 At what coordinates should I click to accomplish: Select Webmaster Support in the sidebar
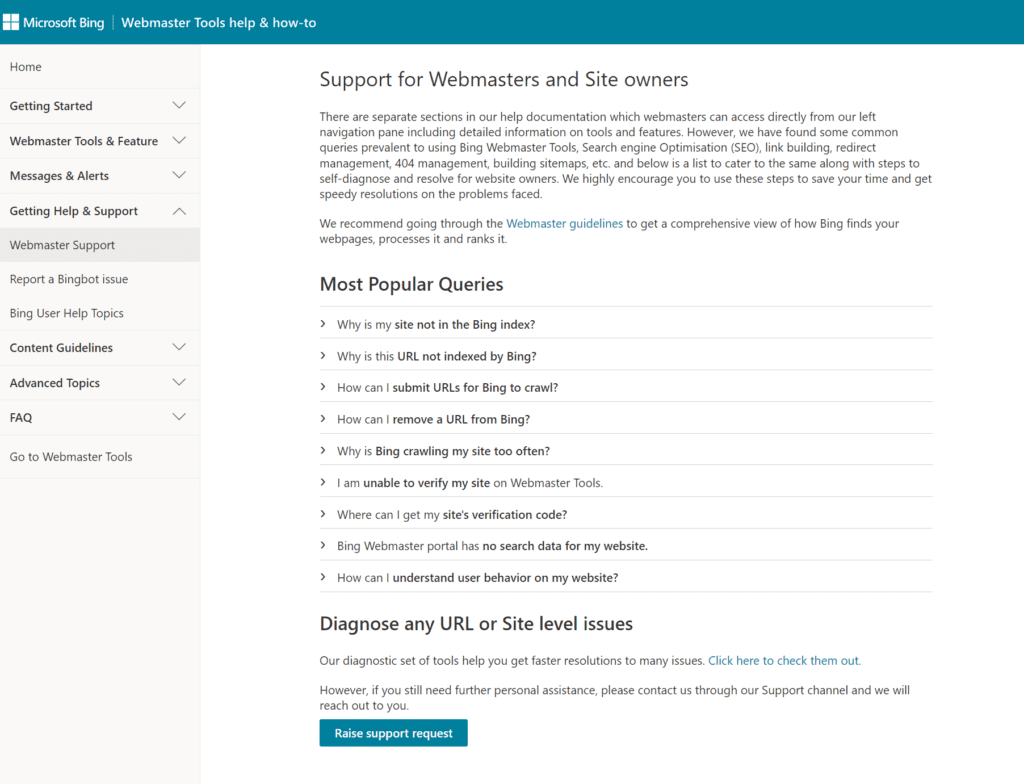62,245
